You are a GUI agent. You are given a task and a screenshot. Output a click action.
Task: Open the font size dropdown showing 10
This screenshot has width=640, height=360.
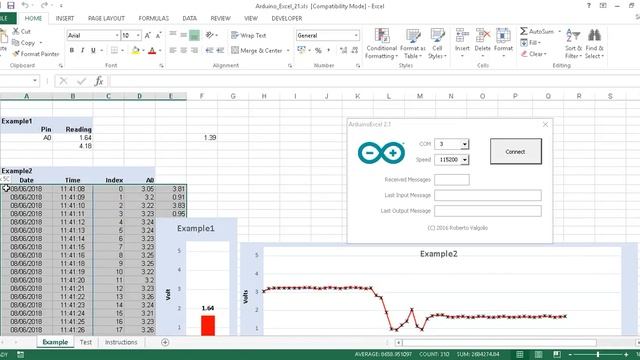[138, 36]
